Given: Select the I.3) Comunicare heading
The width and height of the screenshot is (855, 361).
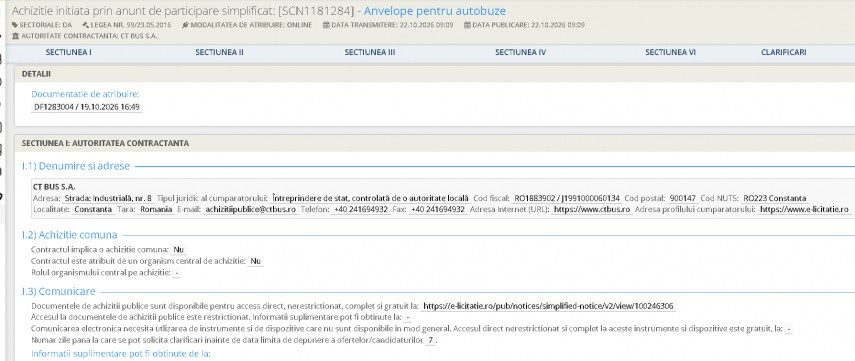Looking at the screenshot, I should click(x=58, y=292).
